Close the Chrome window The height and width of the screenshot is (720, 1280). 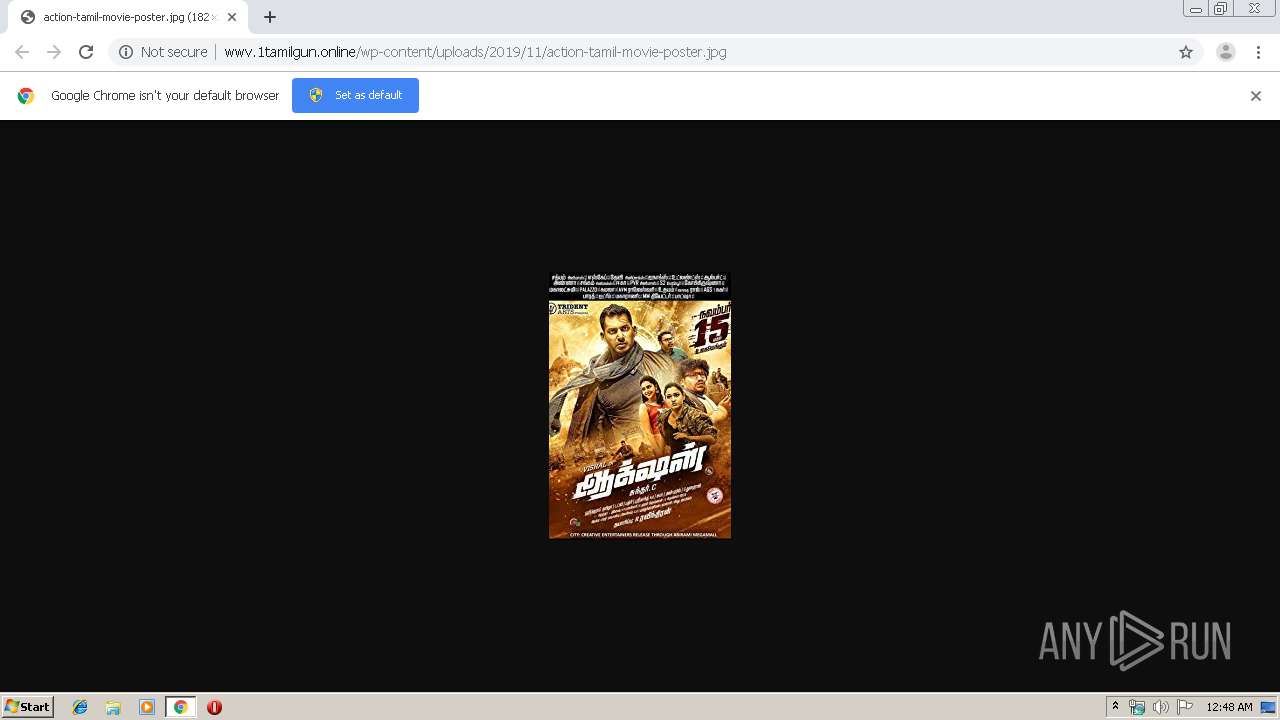click(x=1254, y=9)
